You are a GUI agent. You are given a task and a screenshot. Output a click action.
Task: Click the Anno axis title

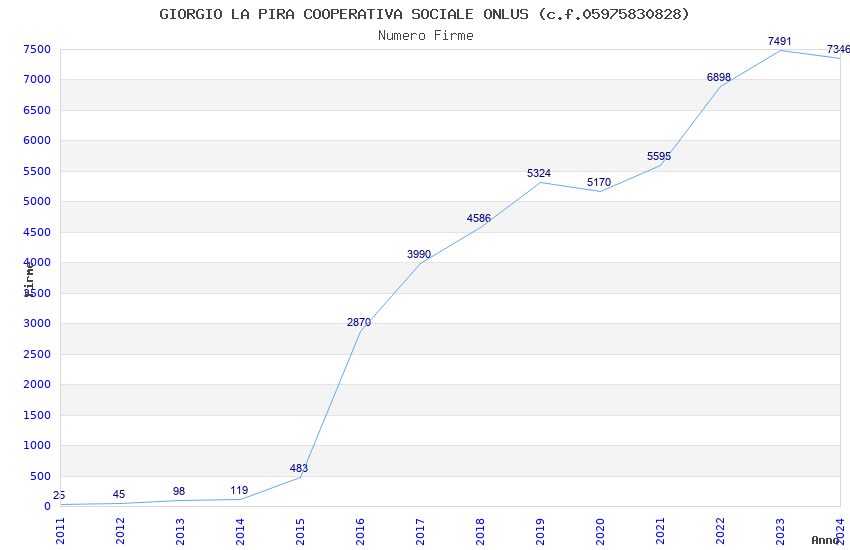tap(825, 540)
